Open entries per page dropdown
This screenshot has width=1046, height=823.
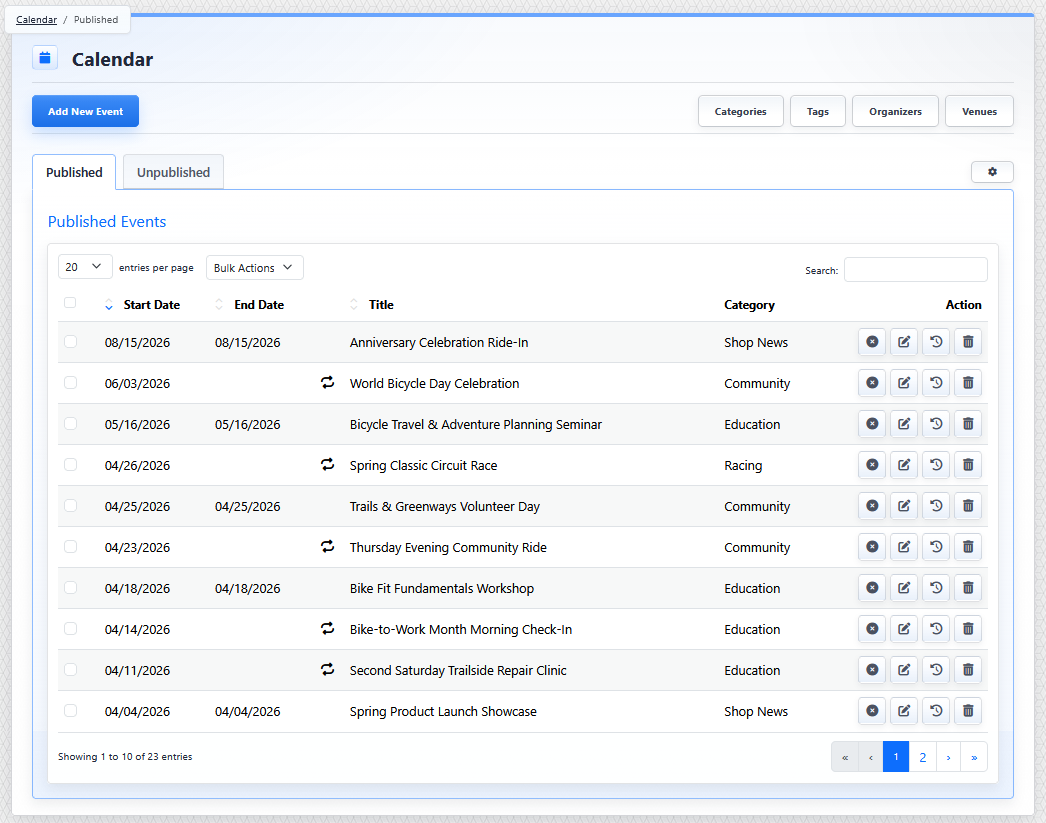click(85, 267)
